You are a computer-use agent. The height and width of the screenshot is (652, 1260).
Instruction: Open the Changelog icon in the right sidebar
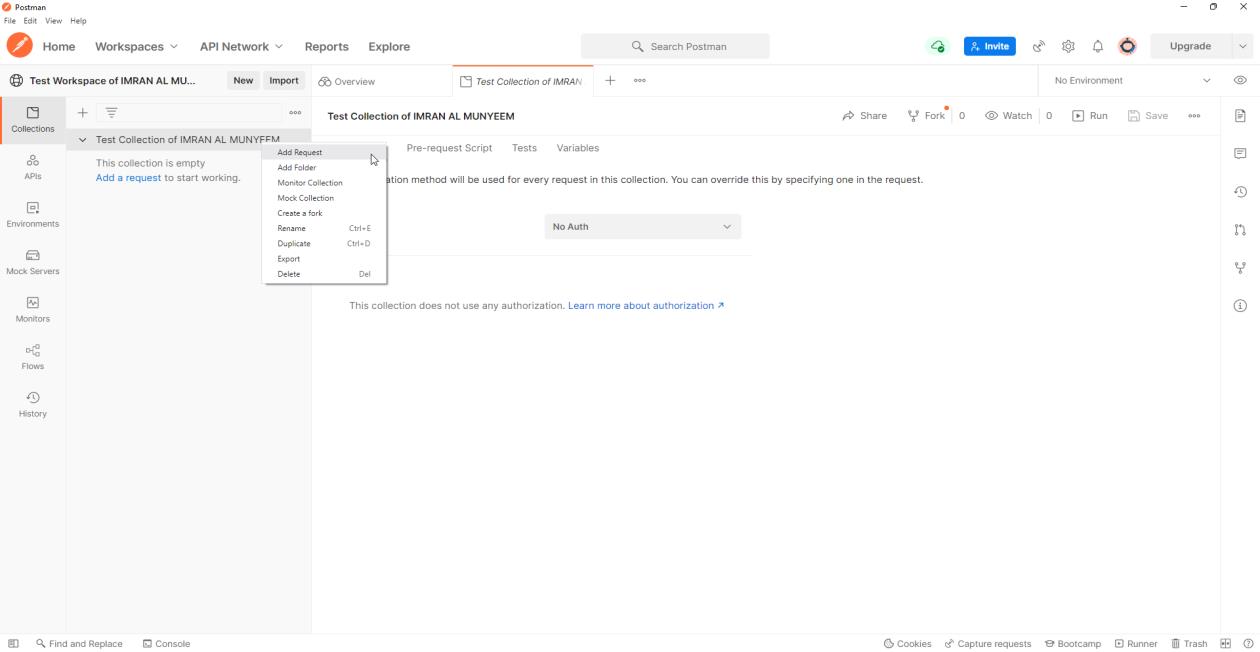[x=1240, y=192]
